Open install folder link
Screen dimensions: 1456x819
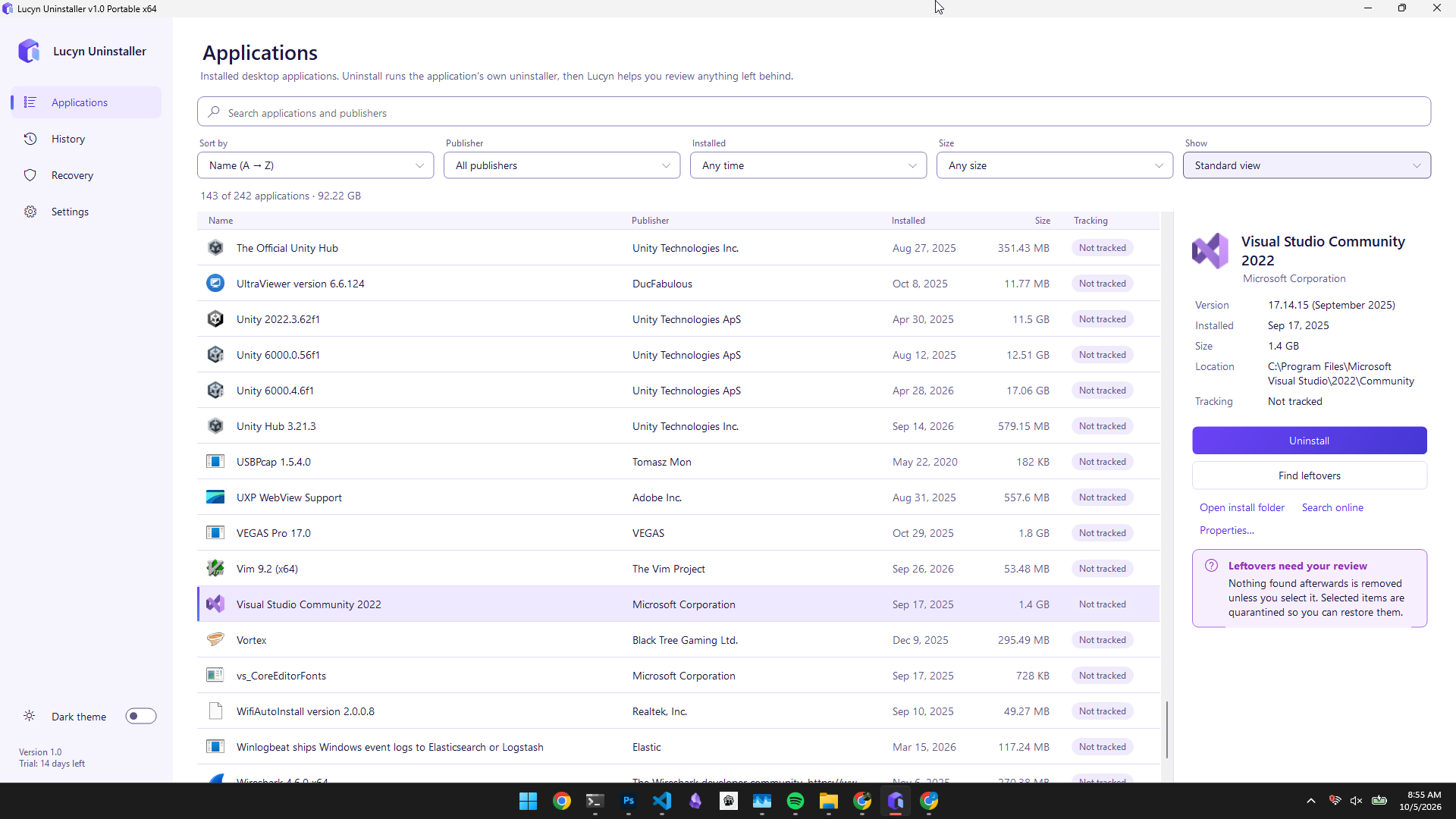click(x=1242, y=507)
